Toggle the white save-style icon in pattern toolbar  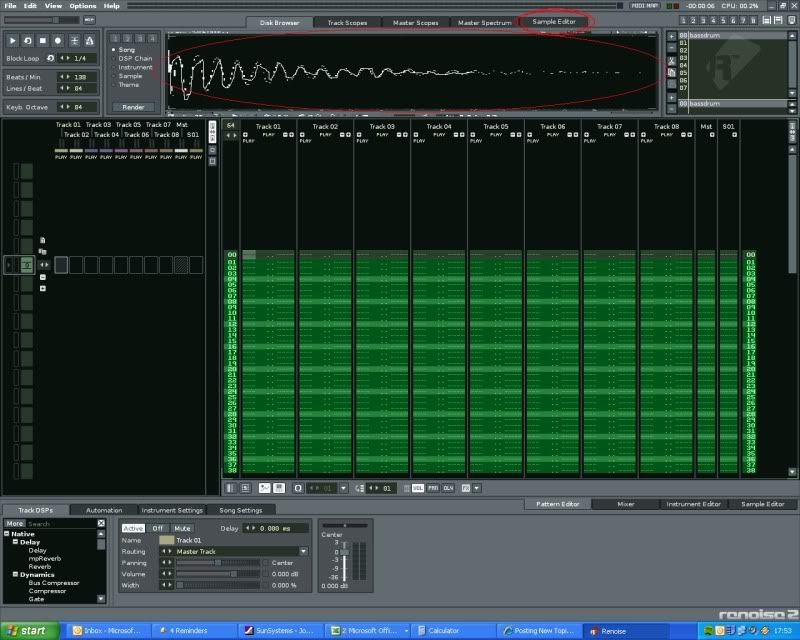tap(279, 488)
